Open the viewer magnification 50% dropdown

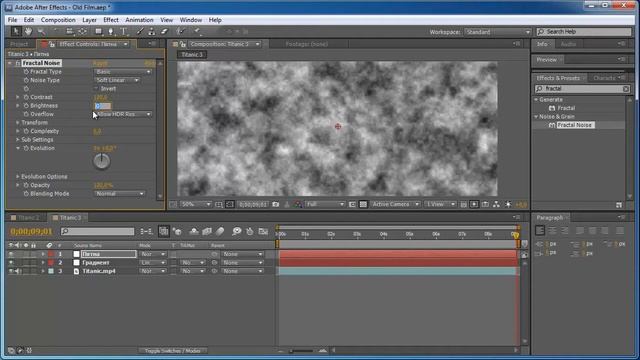point(196,204)
